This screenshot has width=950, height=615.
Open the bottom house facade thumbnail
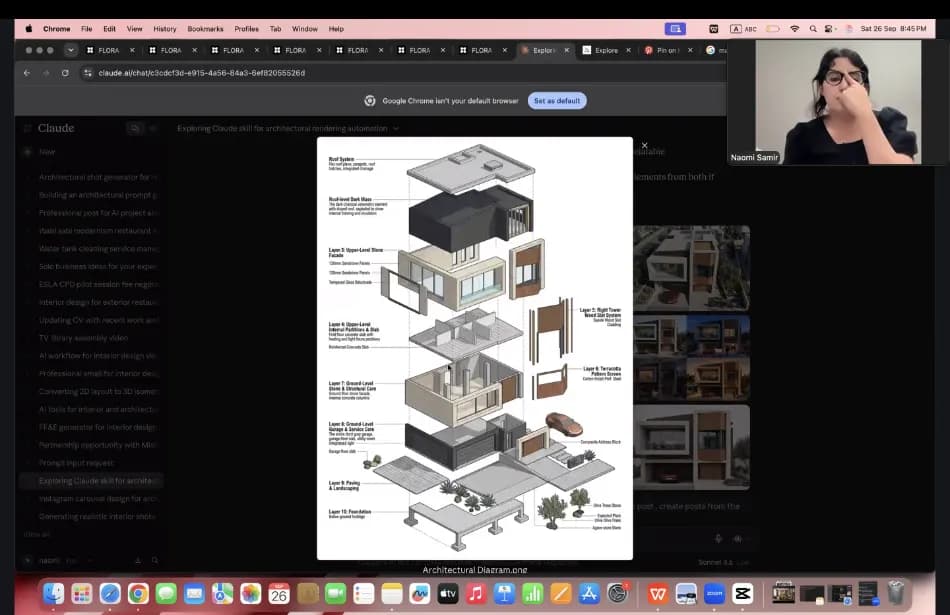(x=691, y=447)
